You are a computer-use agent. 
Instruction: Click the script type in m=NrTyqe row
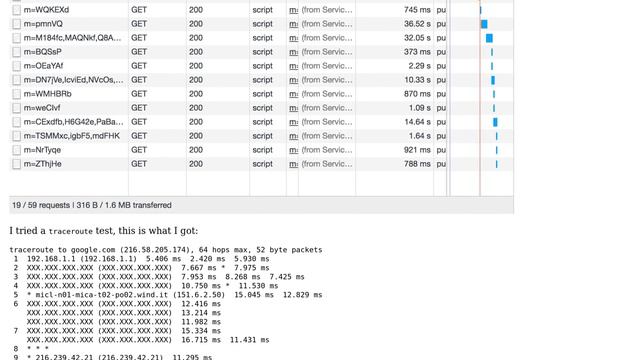(262, 150)
